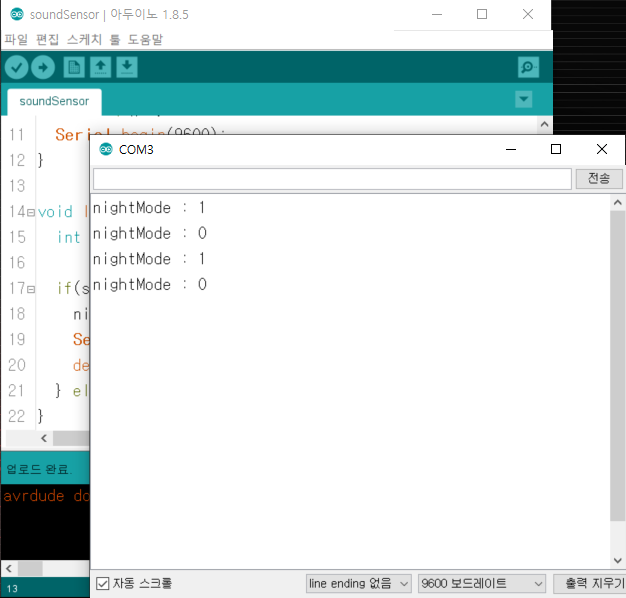Viewport: 626px width, 598px height.
Task: Click the COM3 scrollbar down arrow
Action: click(618, 560)
